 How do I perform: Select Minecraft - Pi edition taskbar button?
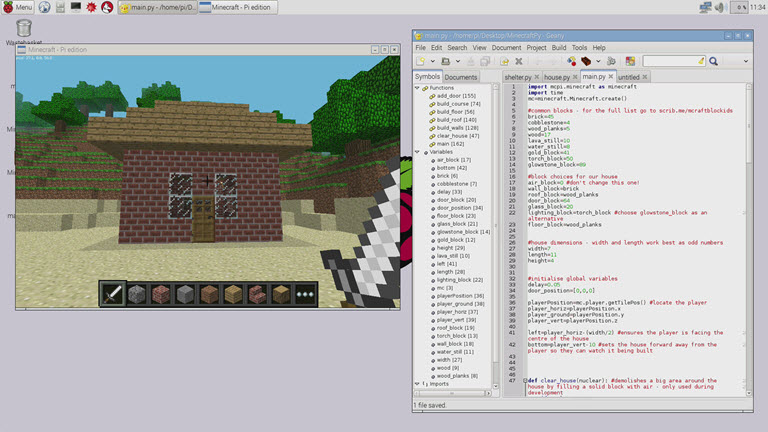pyautogui.click(x=238, y=7)
